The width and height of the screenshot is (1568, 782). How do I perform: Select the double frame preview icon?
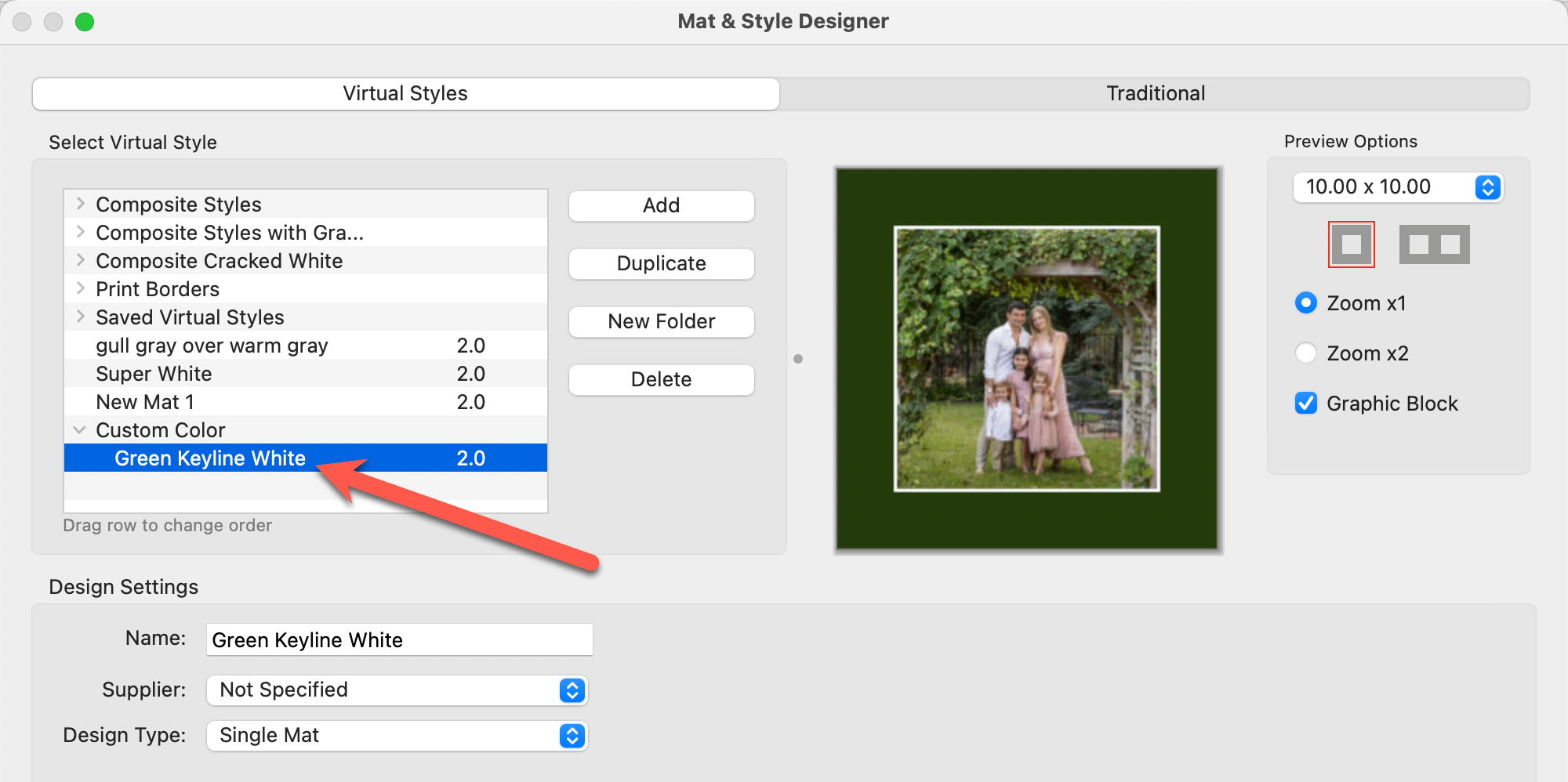[x=1434, y=244]
